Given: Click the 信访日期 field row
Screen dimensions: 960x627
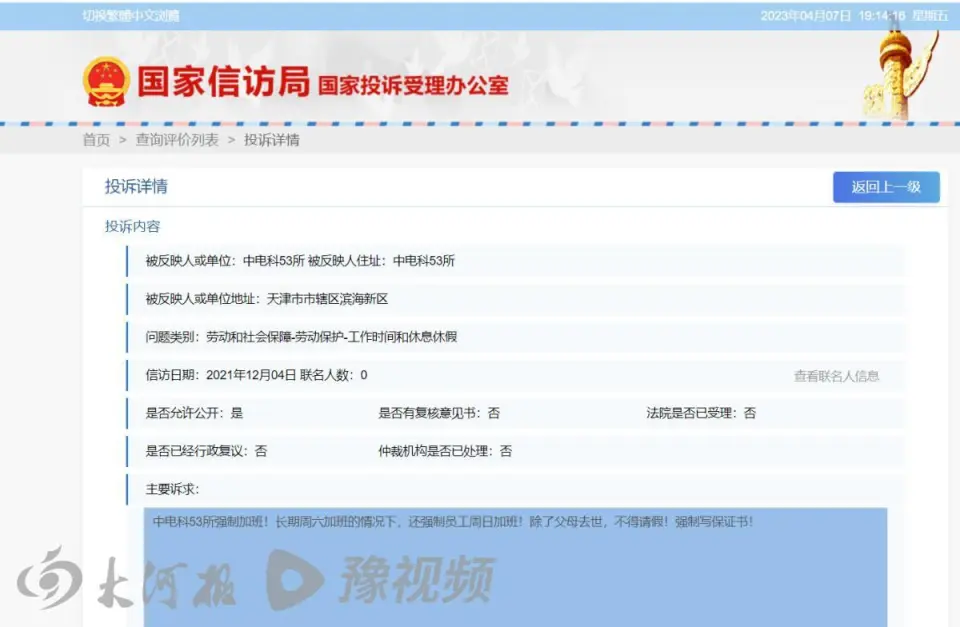Looking at the screenshot, I should pos(256,375).
